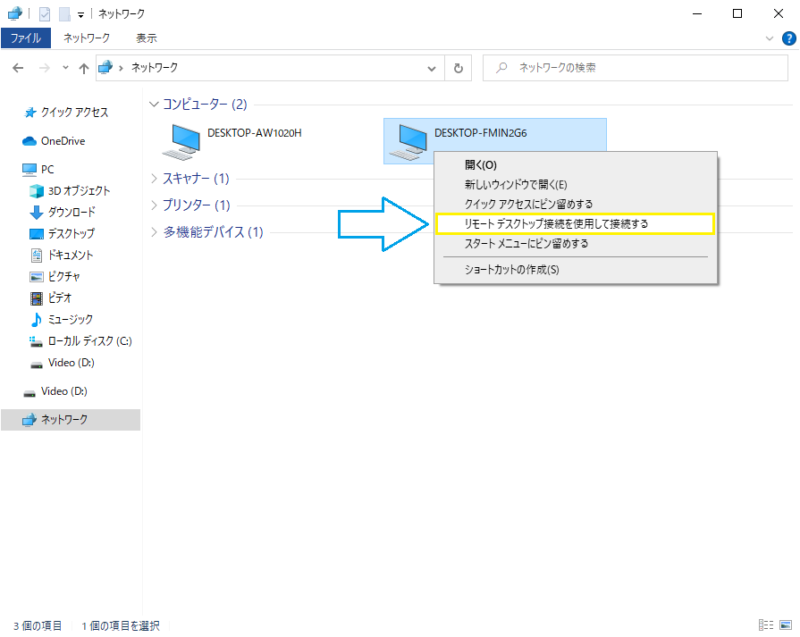
Task: Close the ネットワーク window
Action: point(778,14)
